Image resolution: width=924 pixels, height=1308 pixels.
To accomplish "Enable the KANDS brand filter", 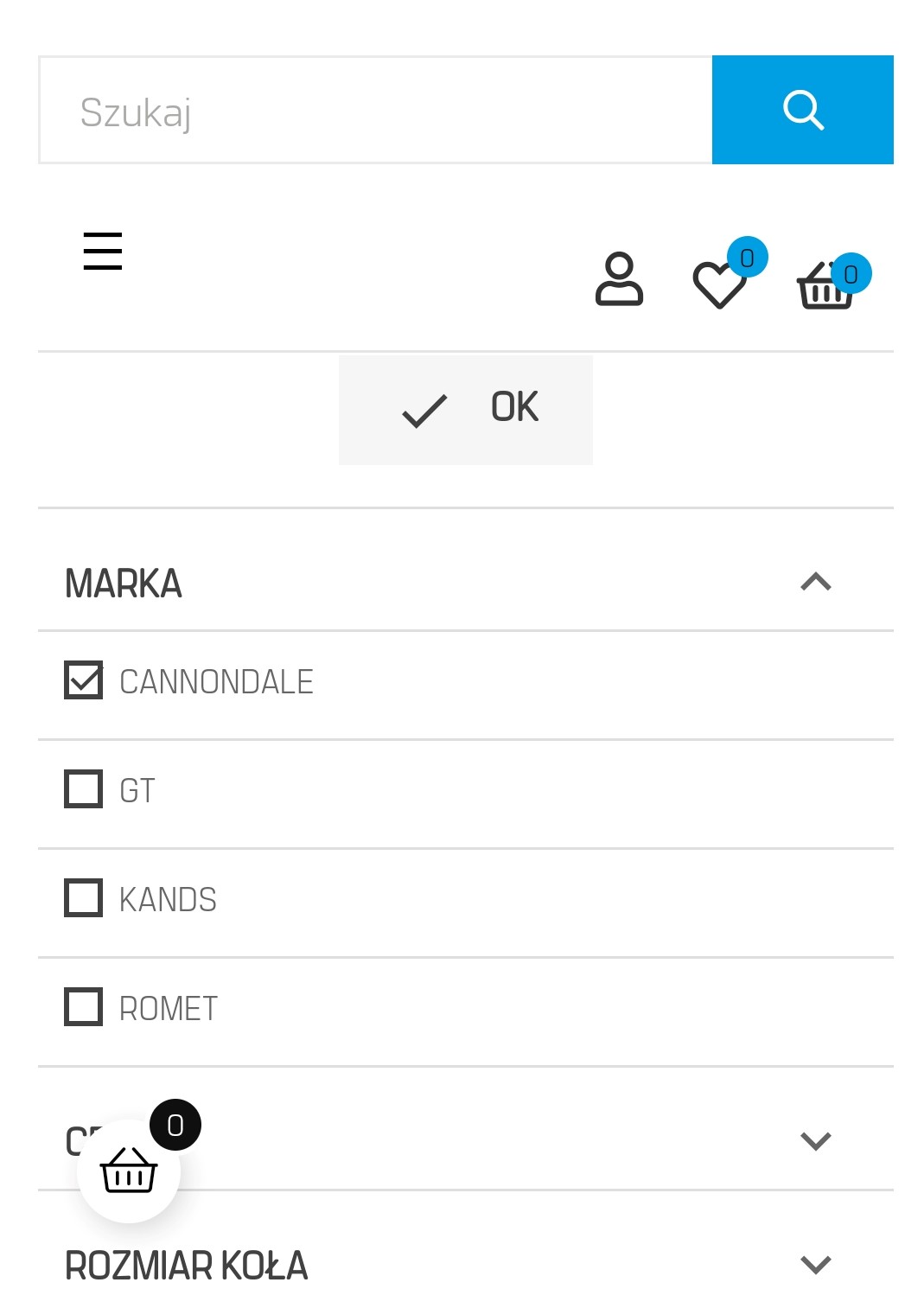I will pyautogui.click(x=82, y=898).
